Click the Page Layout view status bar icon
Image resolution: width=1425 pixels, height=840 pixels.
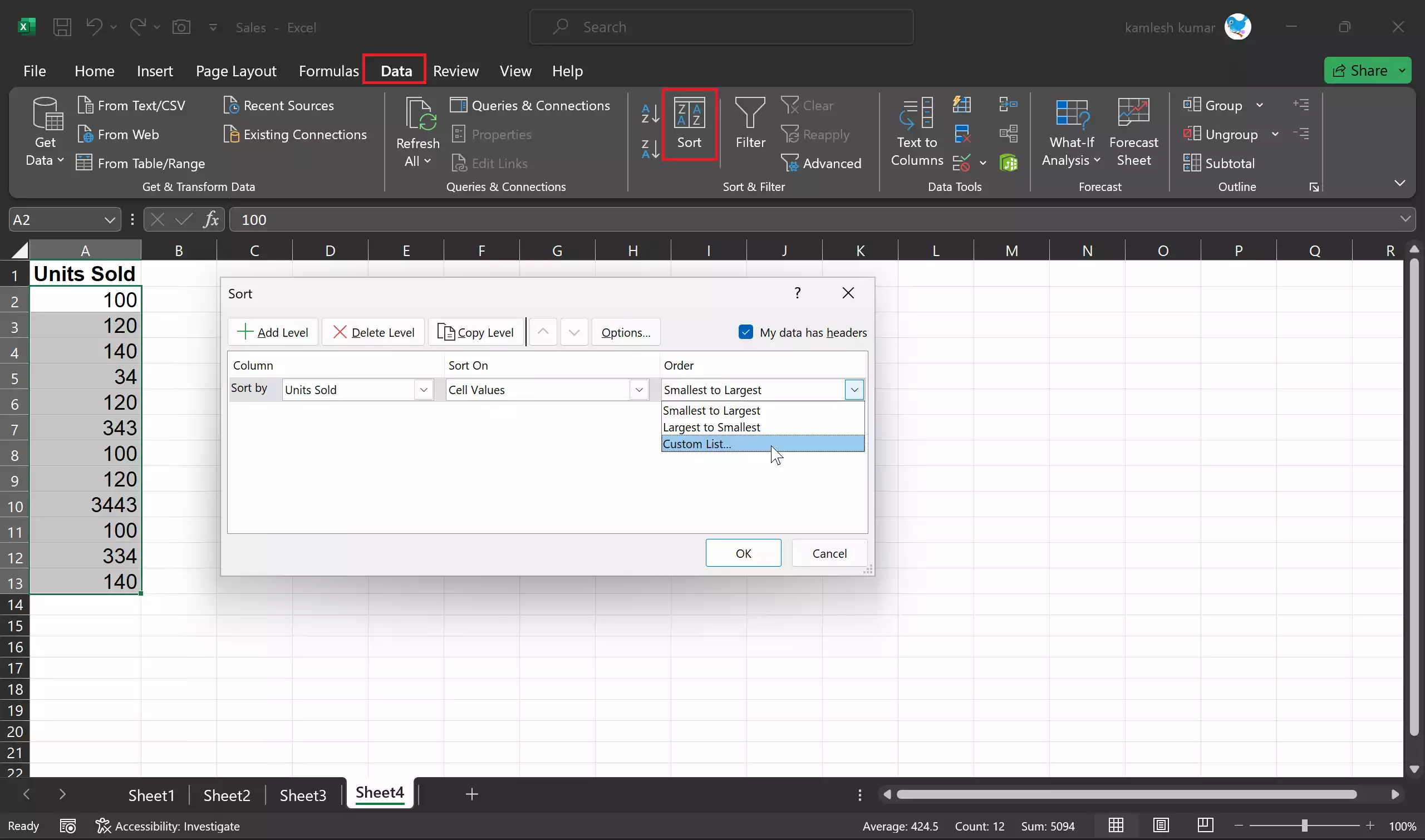(x=1161, y=826)
